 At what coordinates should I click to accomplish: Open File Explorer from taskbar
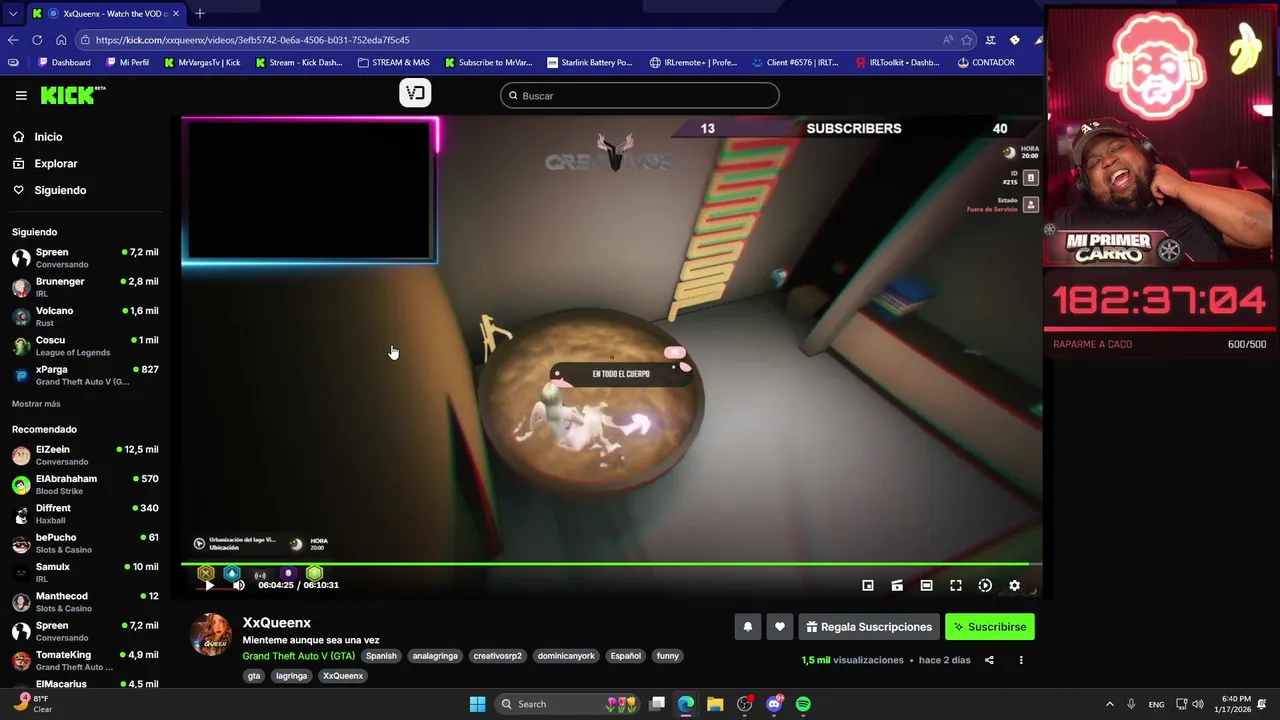tap(715, 704)
